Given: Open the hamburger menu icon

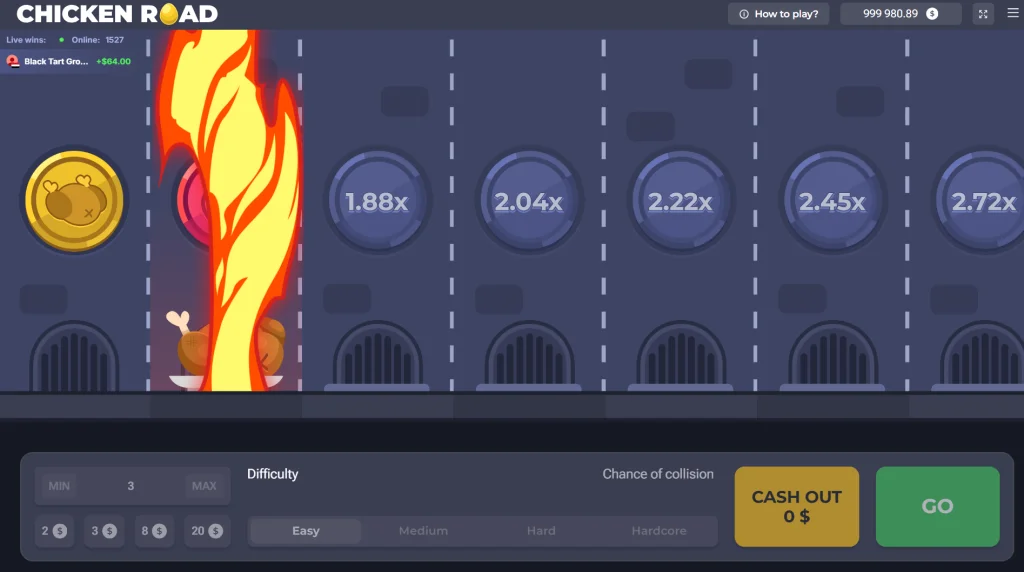Looking at the screenshot, I should tap(1013, 13).
